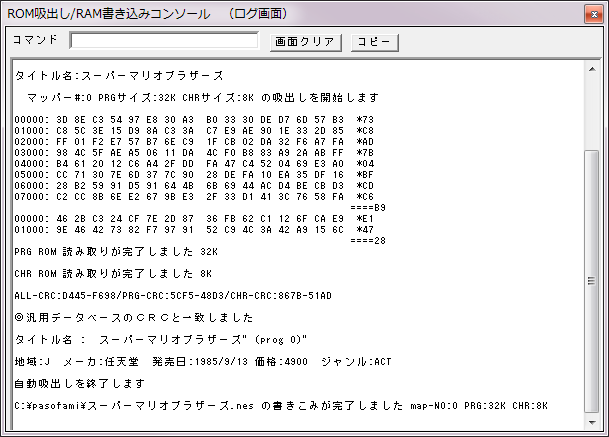
Task: Click the hex row ending with *C6
Action: tap(194, 197)
